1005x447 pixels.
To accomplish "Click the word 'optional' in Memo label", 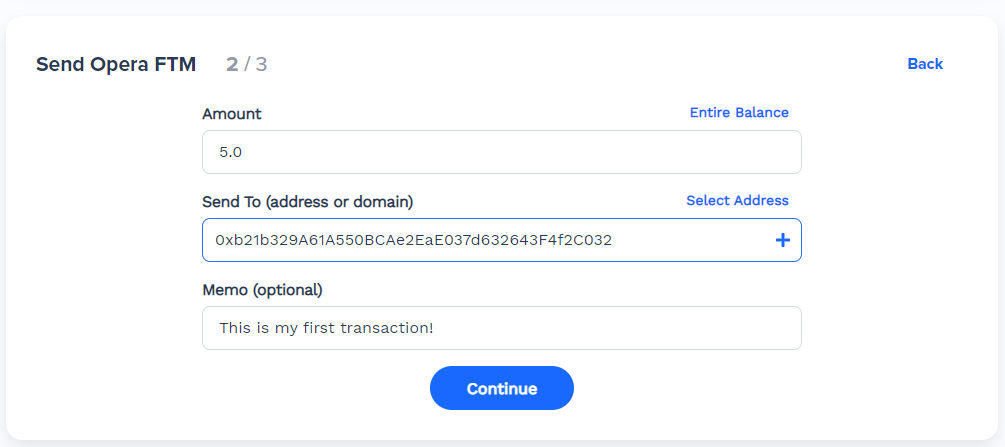I will [288, 290].
